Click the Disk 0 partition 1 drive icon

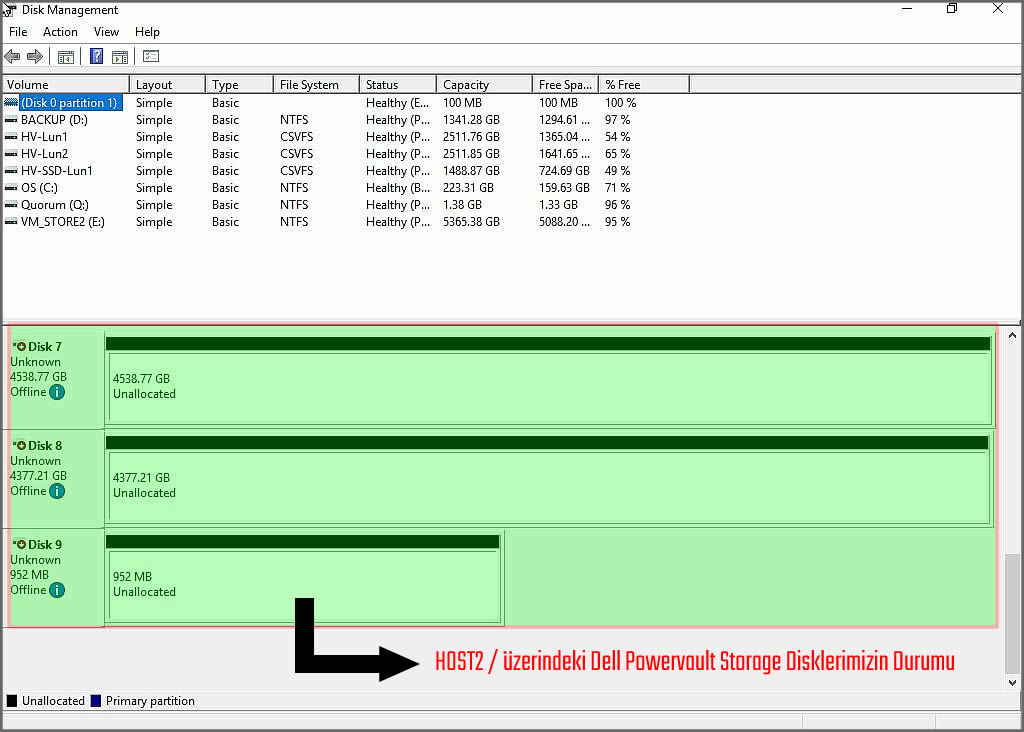(x=11, y=103)
